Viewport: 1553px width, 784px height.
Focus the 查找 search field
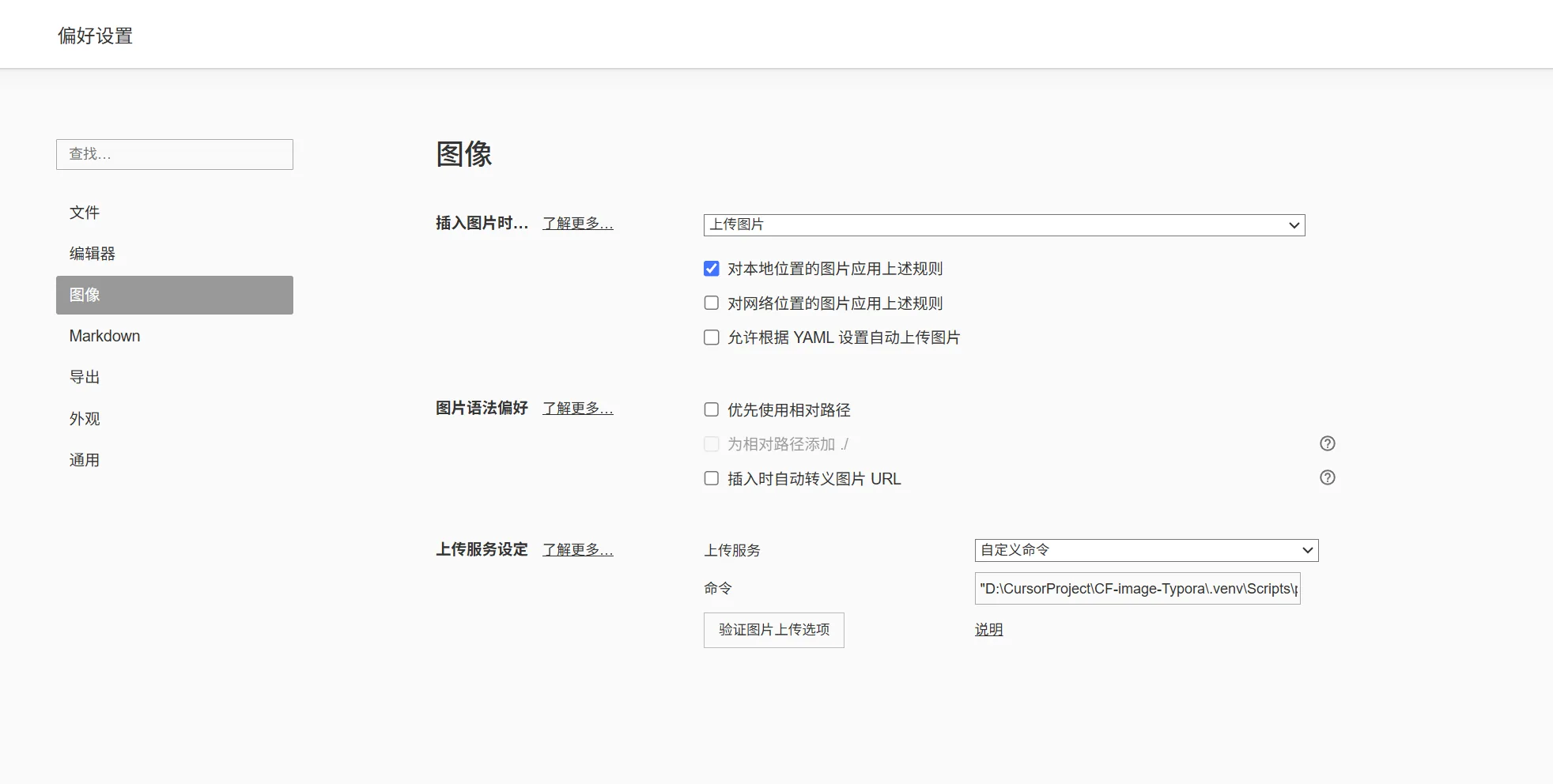[x=175, y=154]
